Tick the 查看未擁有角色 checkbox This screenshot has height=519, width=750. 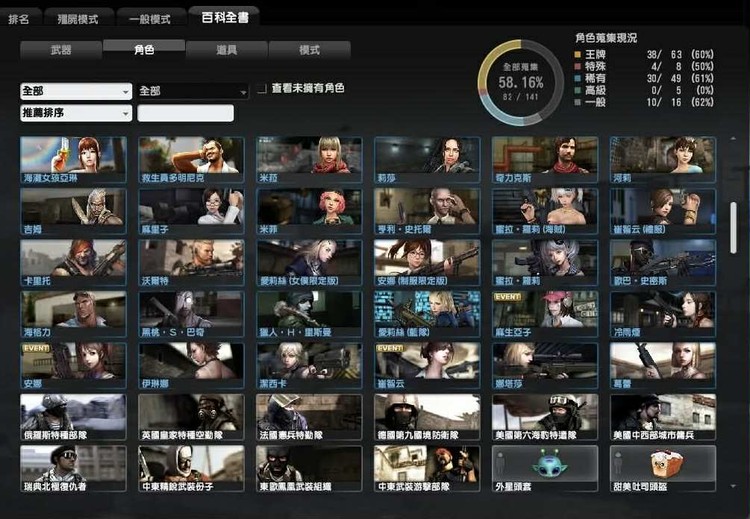pyautogui.click(x=262, y=88)
